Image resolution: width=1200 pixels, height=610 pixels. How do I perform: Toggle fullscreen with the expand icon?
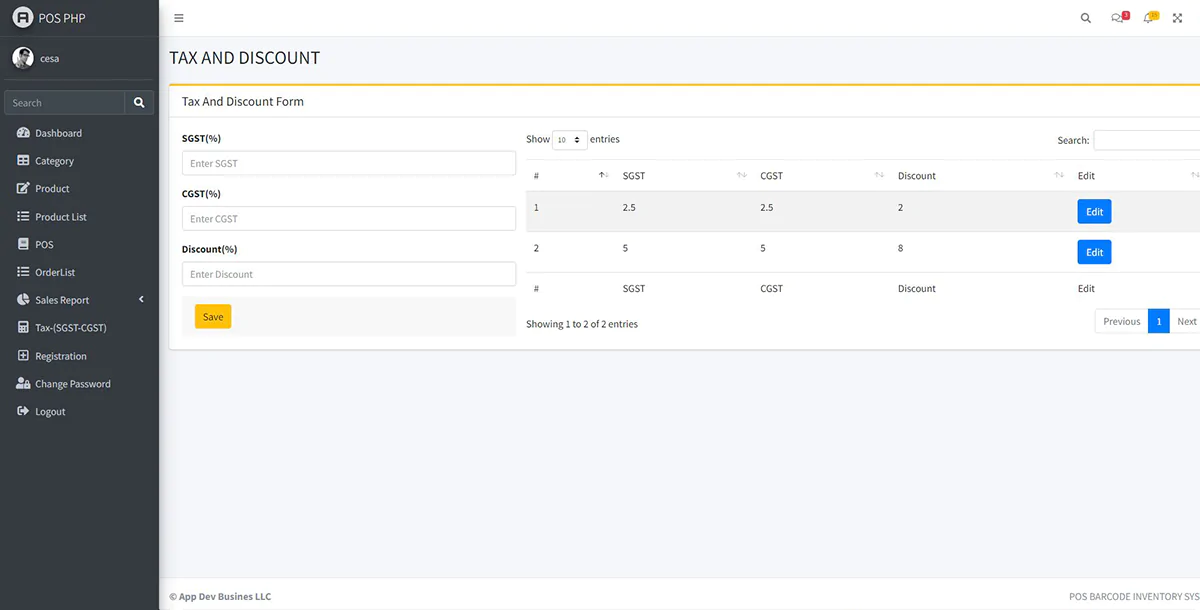tap(1178, 18)
